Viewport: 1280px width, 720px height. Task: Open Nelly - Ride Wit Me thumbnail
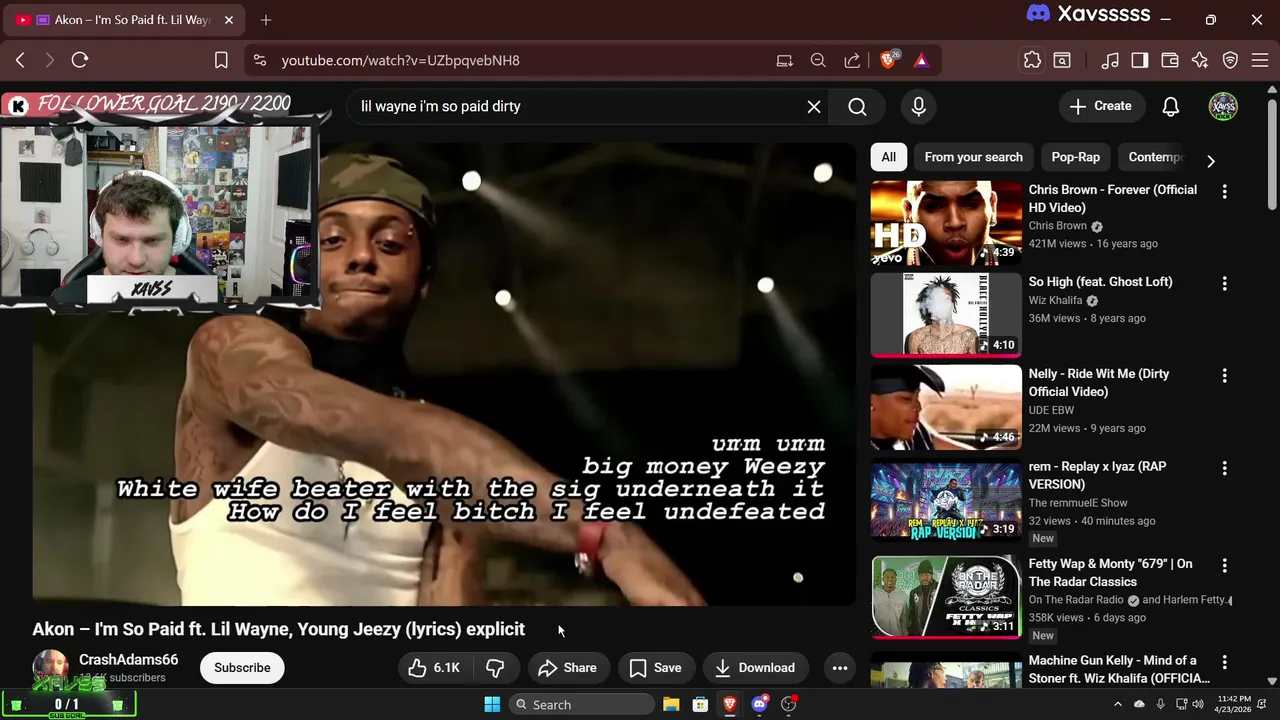[946, 407]
